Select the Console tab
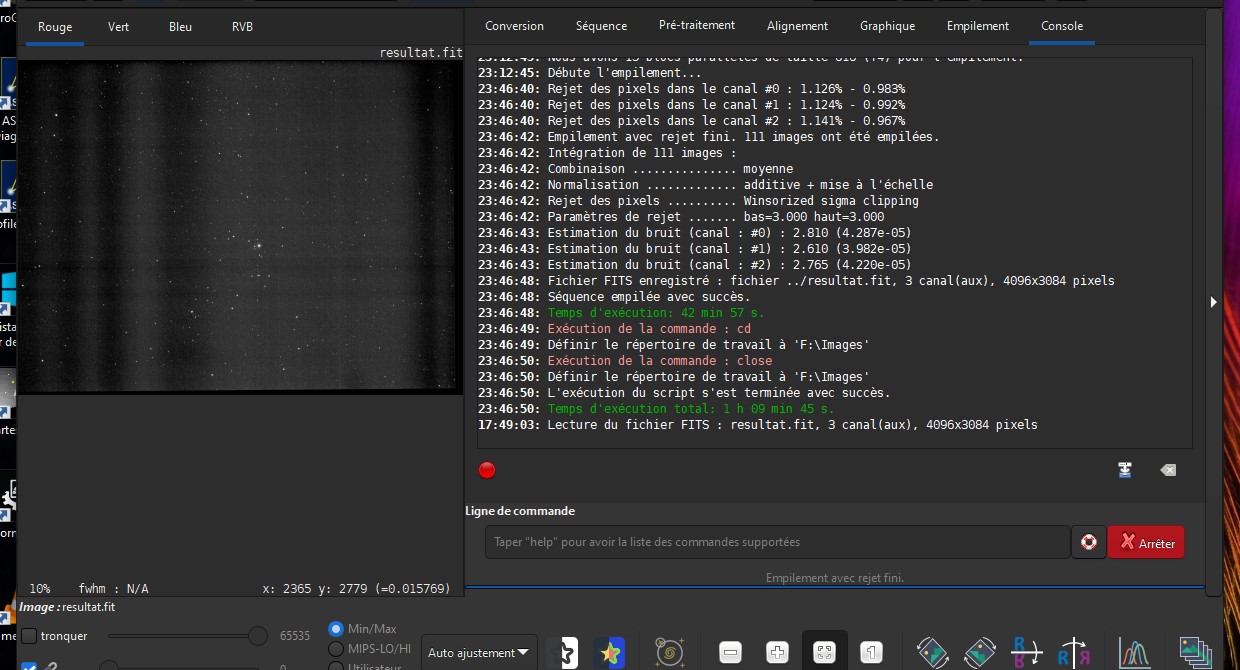Screen dimensions: 1240x670 pyautogui.click(x=1062, y=26)
